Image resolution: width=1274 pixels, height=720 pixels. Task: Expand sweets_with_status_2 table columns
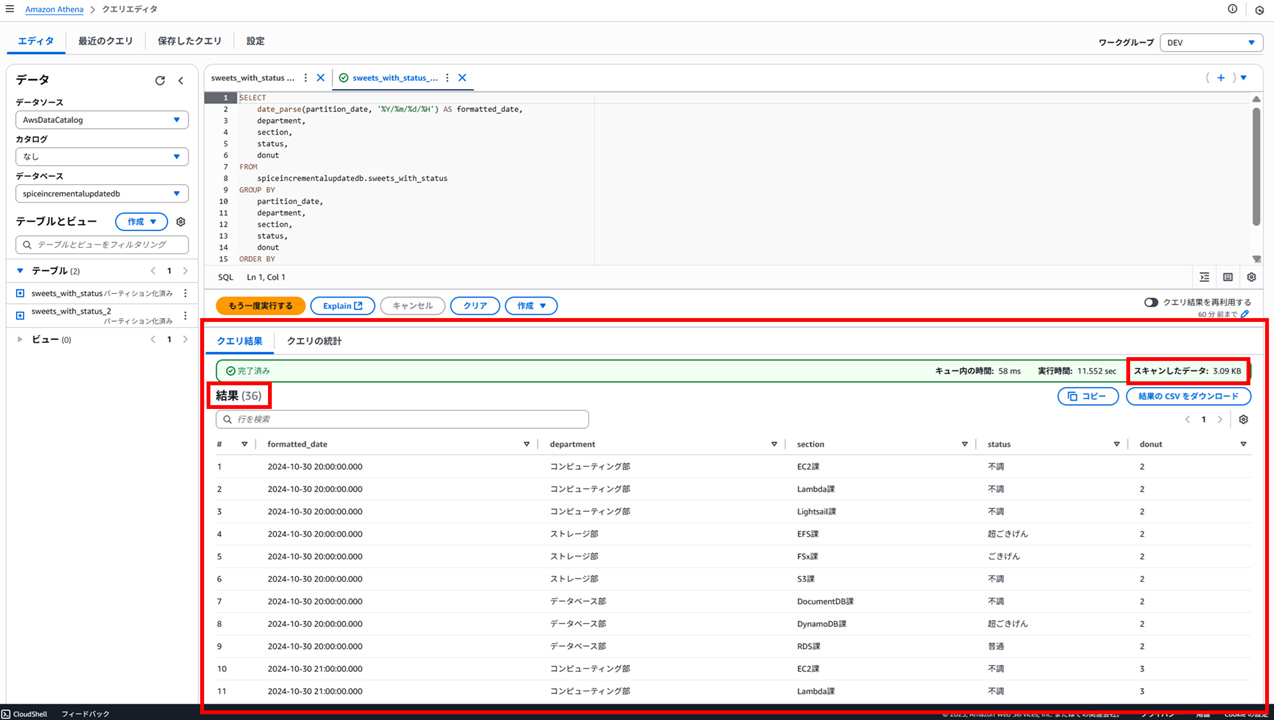point(20,315)
